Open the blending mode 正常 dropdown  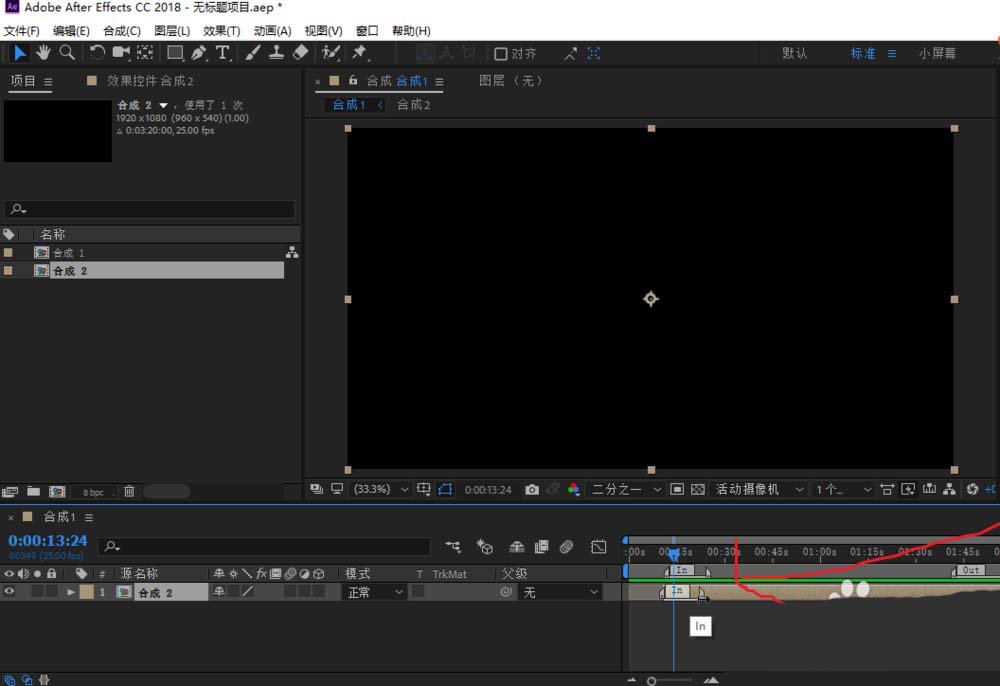pos(375,592)
